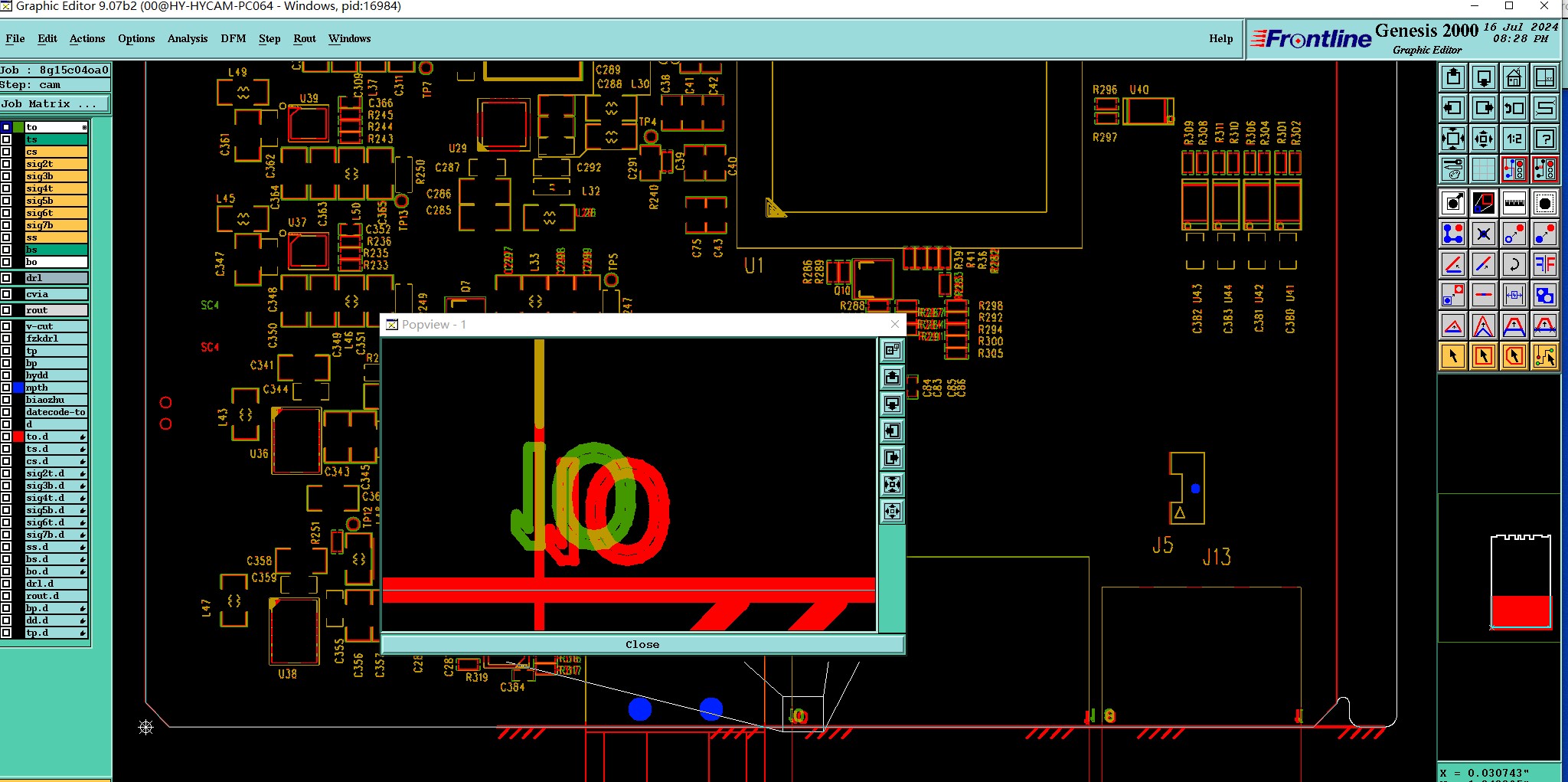Select the v-cut layer name

click(56, 326)
